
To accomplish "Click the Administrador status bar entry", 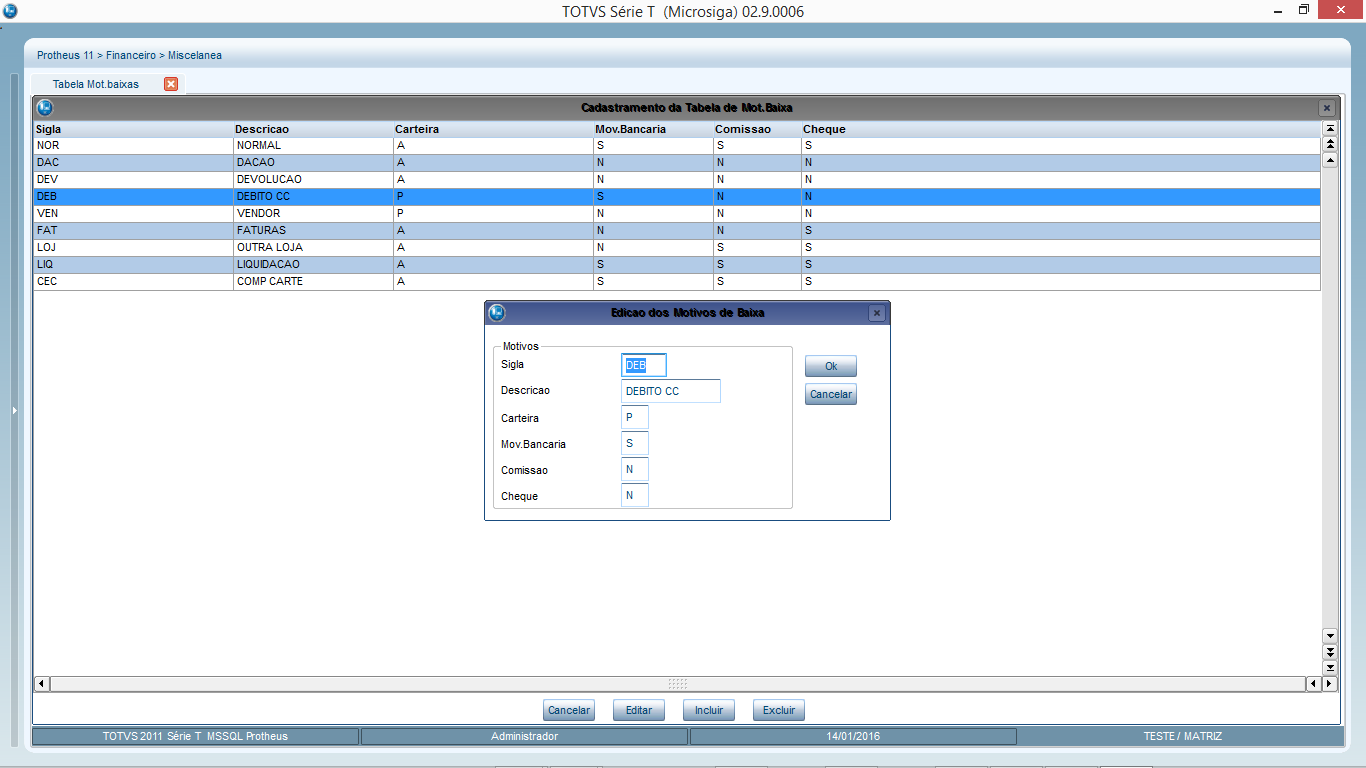I will click(524, 736).
